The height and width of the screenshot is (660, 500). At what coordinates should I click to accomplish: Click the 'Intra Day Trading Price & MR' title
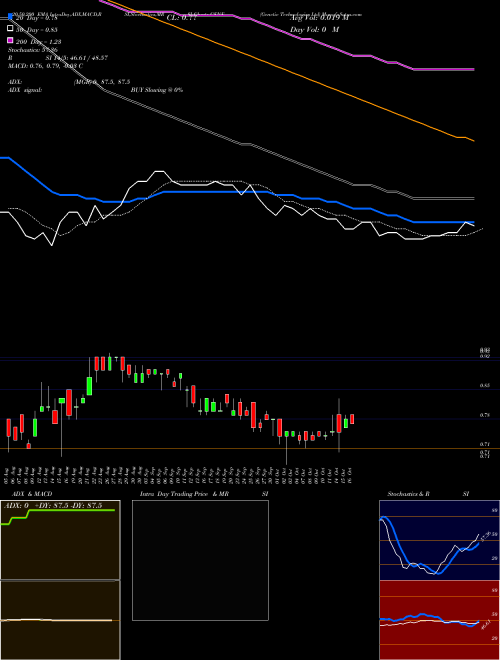click(x=184, y=494)
